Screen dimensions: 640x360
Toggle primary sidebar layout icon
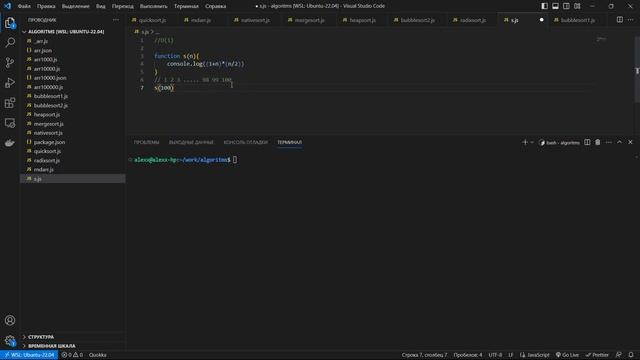(x=544, y=6)
